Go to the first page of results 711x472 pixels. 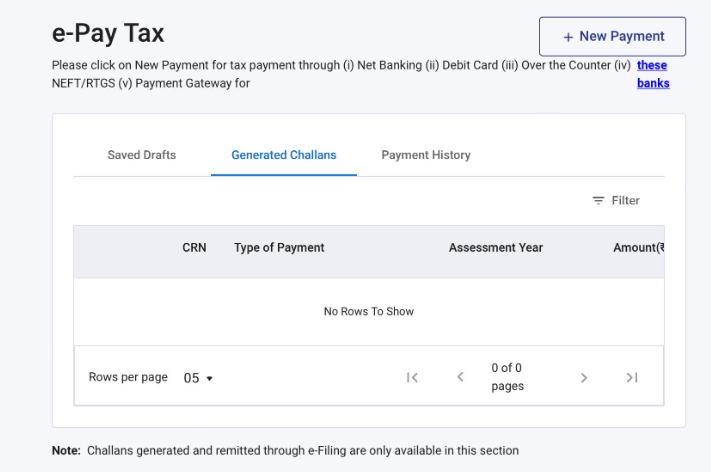point(412,377)
